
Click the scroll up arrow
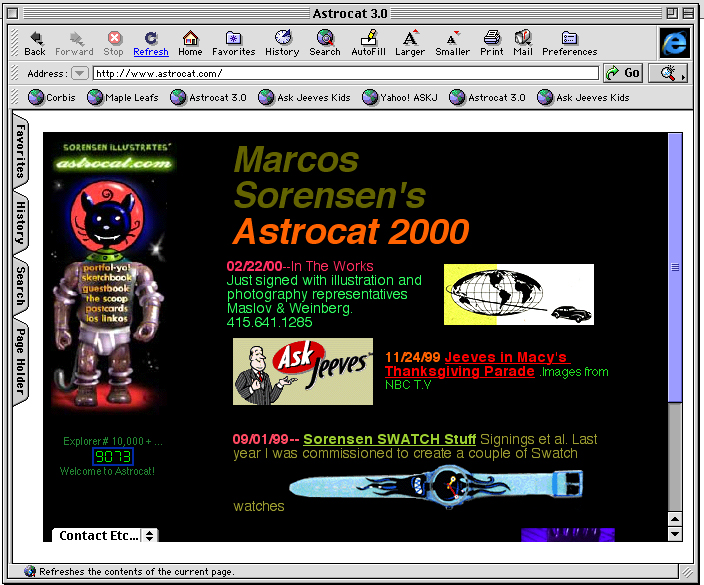point(675,520)
